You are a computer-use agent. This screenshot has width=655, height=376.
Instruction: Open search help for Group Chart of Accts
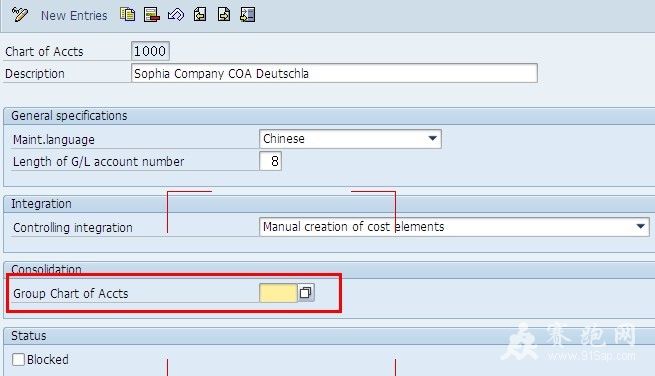(x=306, y=293)
